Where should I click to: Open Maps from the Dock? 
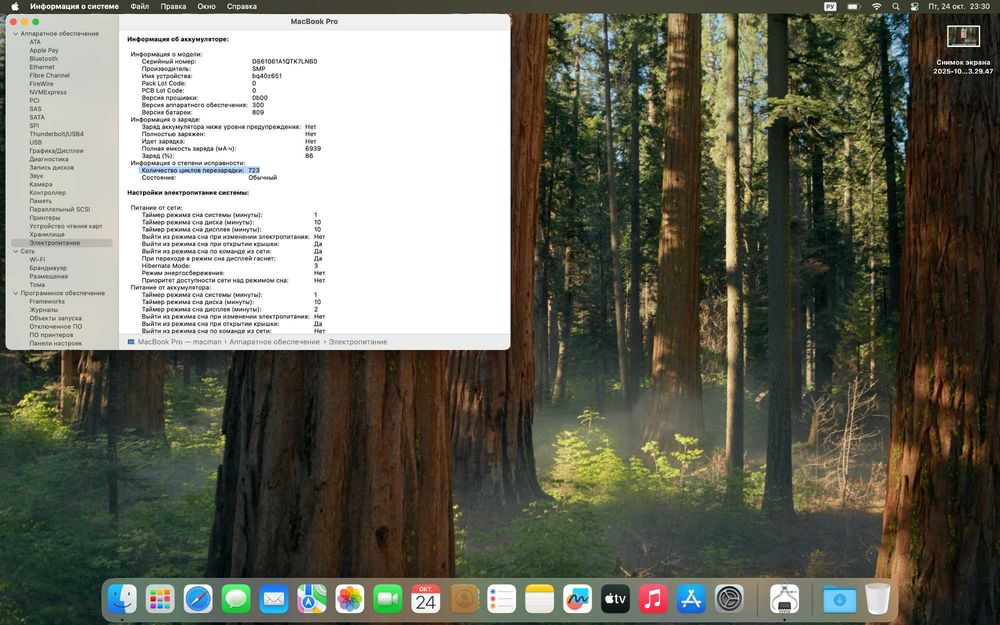[x=312, y=599]
